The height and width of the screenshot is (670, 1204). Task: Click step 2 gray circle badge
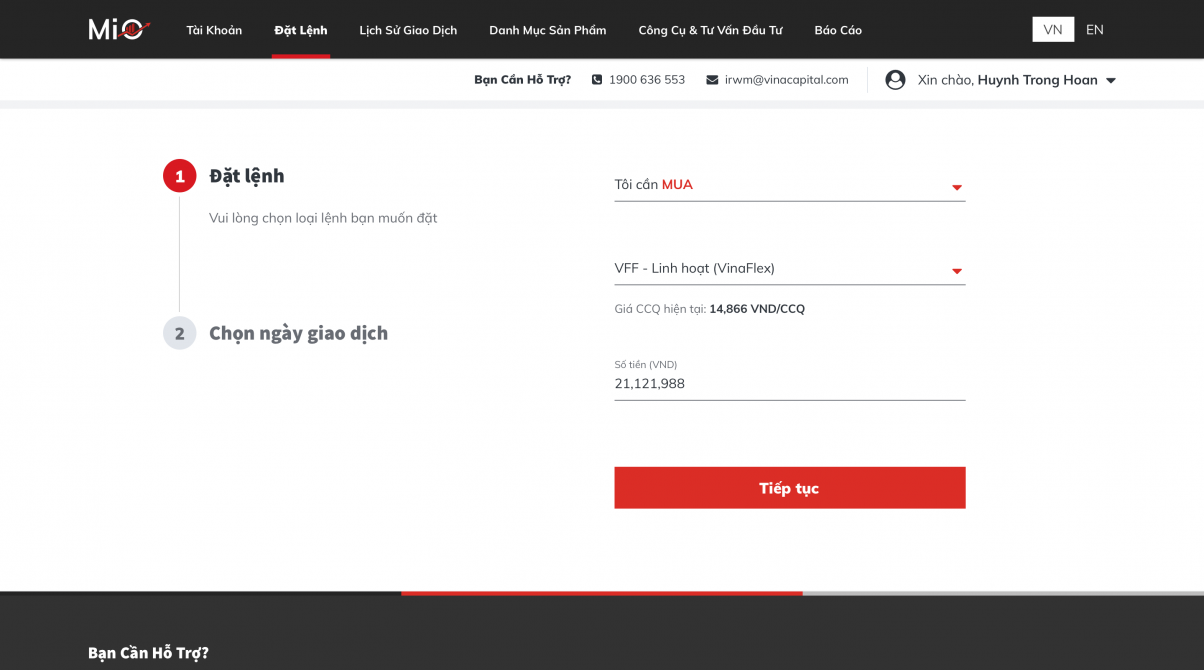pyautogui.click(x=180, y=333)
